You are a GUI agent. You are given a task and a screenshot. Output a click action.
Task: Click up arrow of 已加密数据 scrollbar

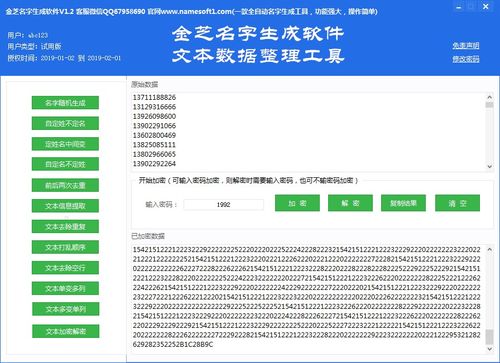(x=489, y=249)
